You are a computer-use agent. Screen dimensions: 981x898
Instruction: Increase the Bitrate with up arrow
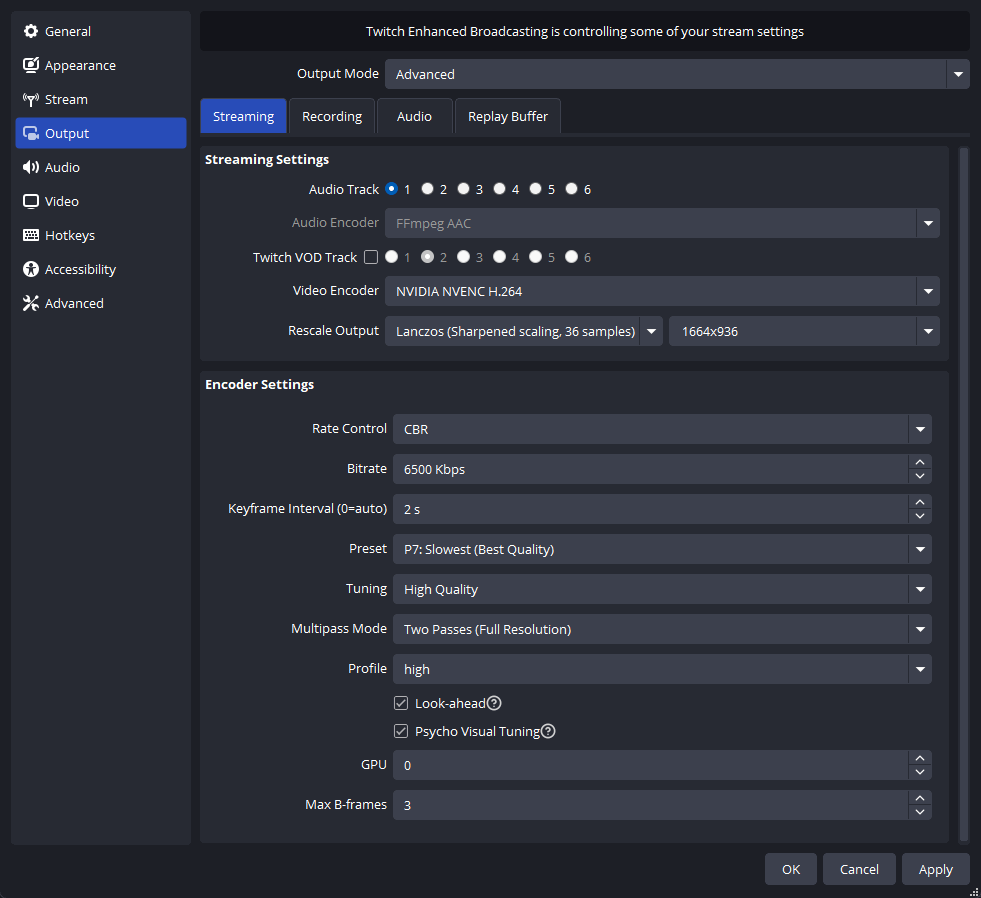point(920,462)
